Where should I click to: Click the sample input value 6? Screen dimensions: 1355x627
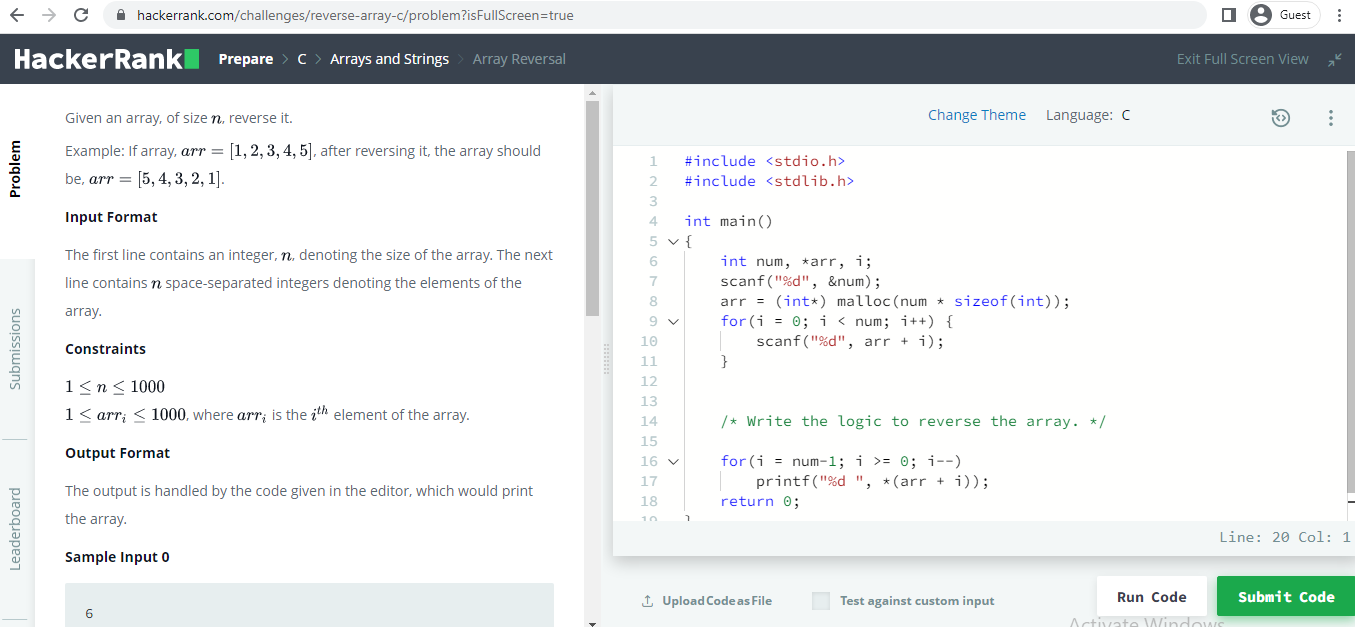pyautogui.click(x=89, y=613)
